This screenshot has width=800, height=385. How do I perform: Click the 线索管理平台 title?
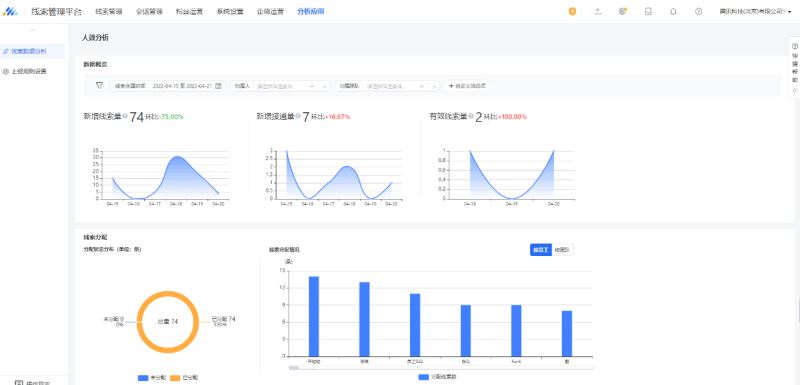56,12
